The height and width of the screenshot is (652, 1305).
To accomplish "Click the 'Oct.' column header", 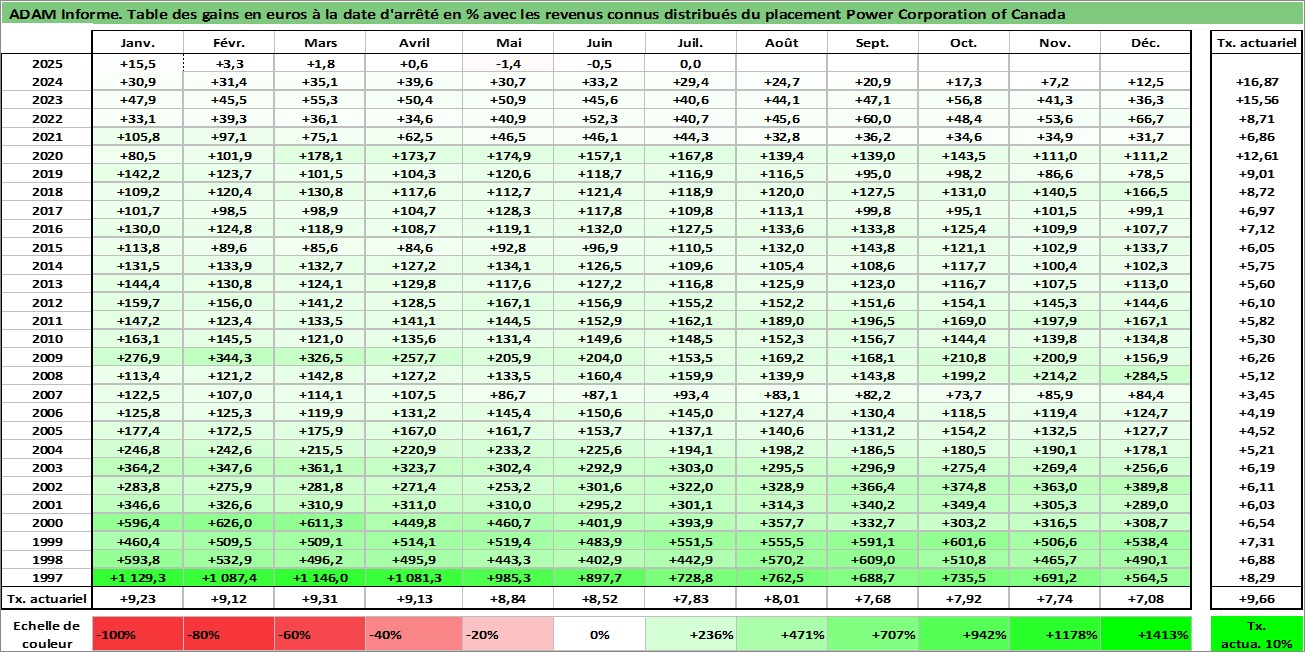I will [x=964, y=44].
